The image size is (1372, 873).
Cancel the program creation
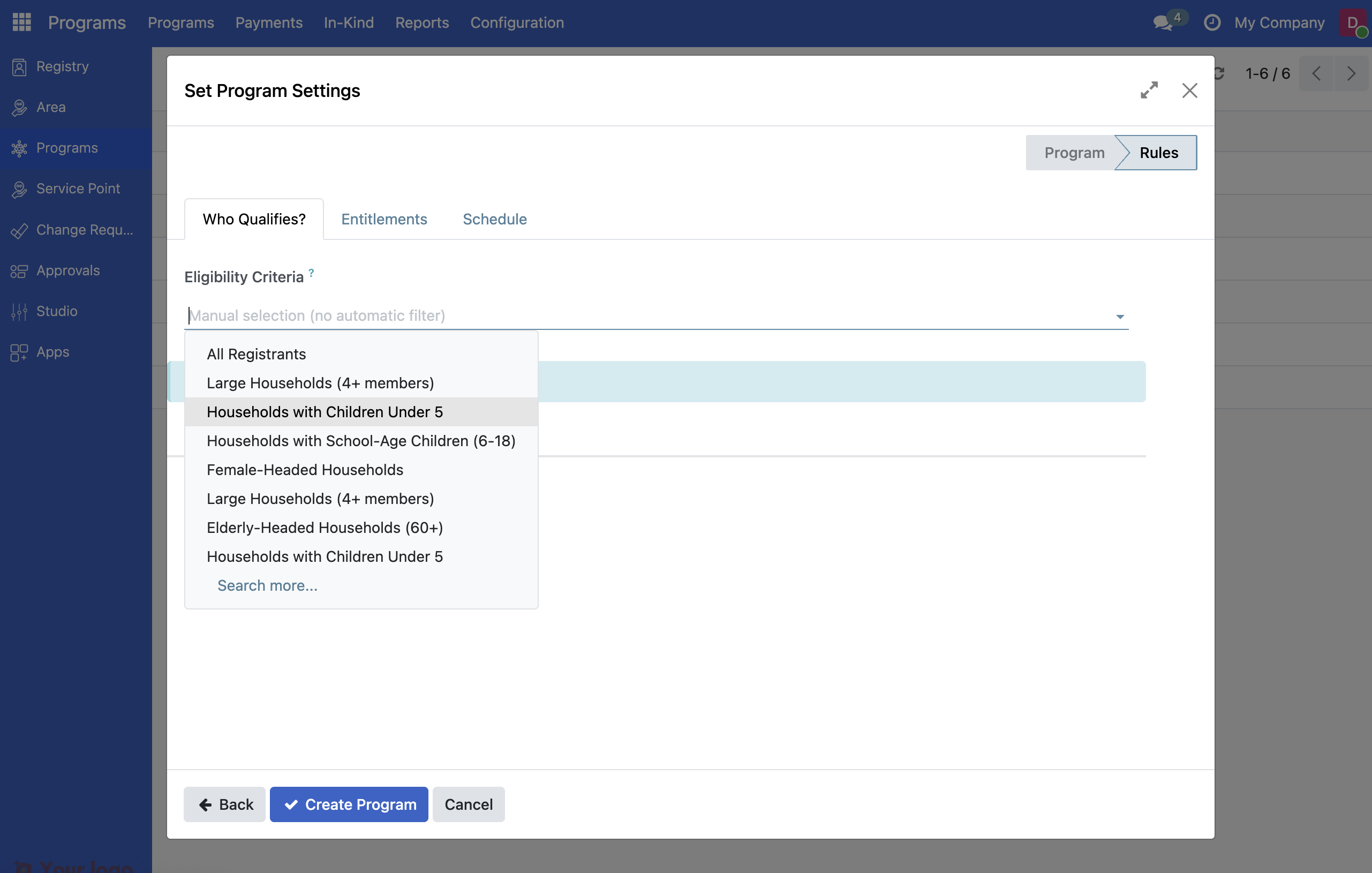[x=468, y=804]
